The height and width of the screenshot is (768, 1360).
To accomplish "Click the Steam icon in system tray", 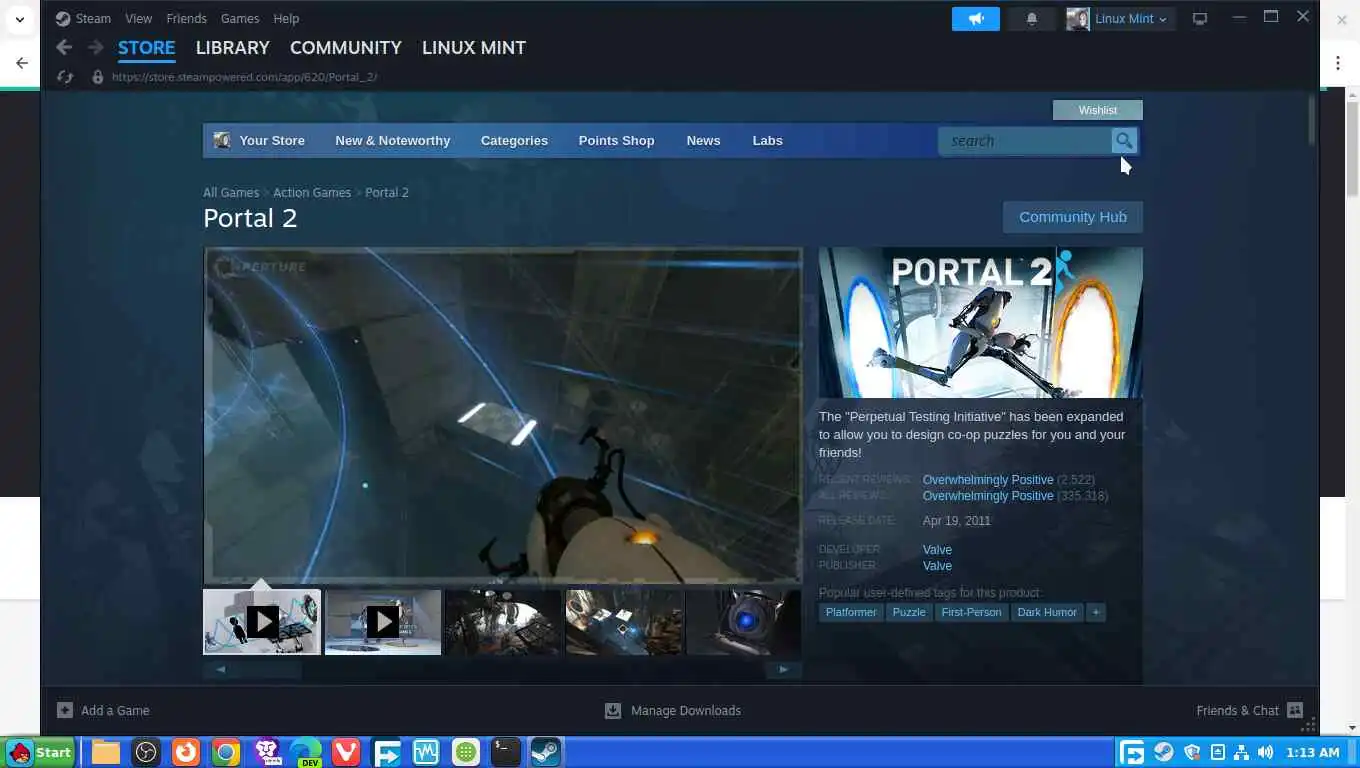I will tap(1164, 752).
